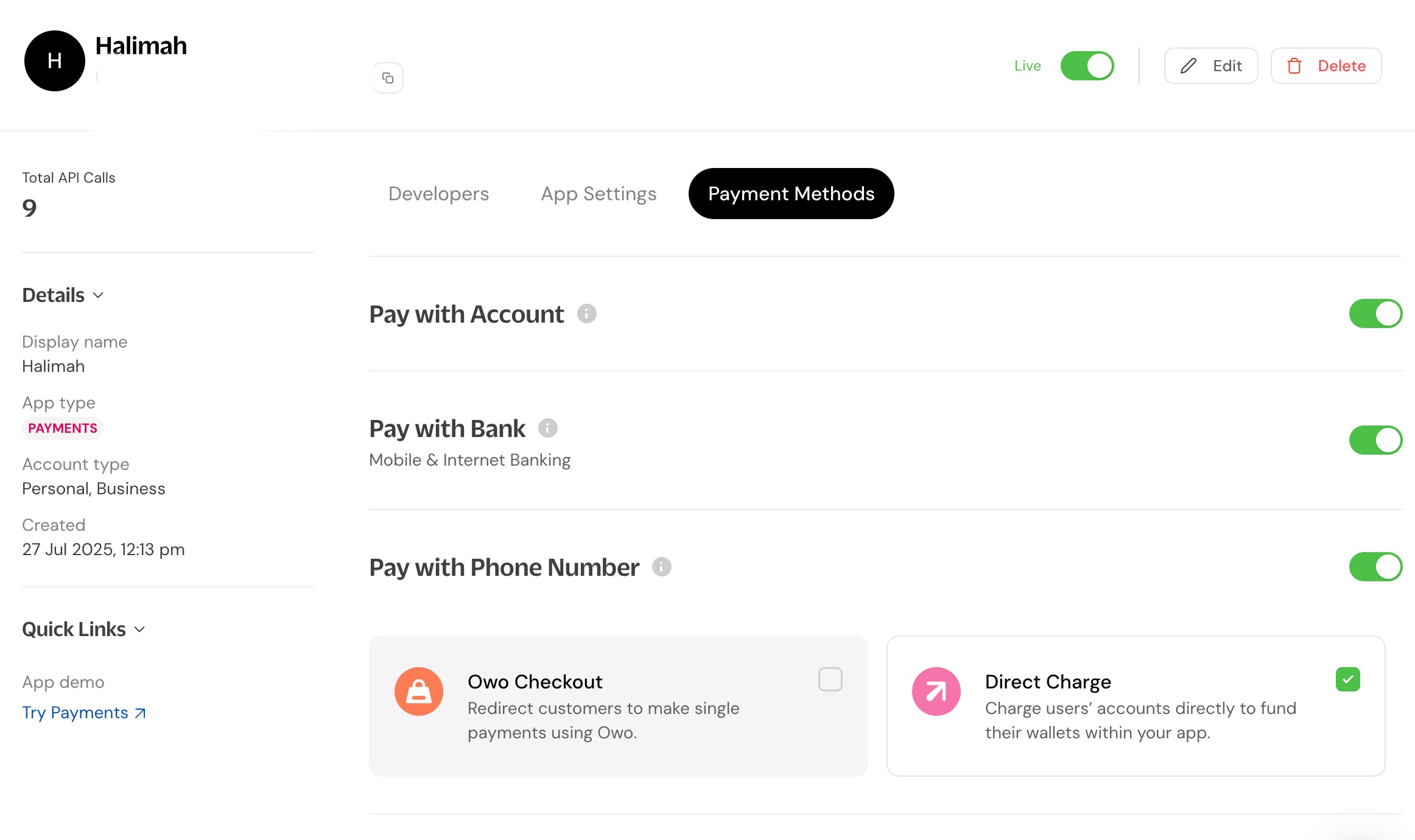
Task: Switch off Pay with Phone Number
Action: 1375,567
